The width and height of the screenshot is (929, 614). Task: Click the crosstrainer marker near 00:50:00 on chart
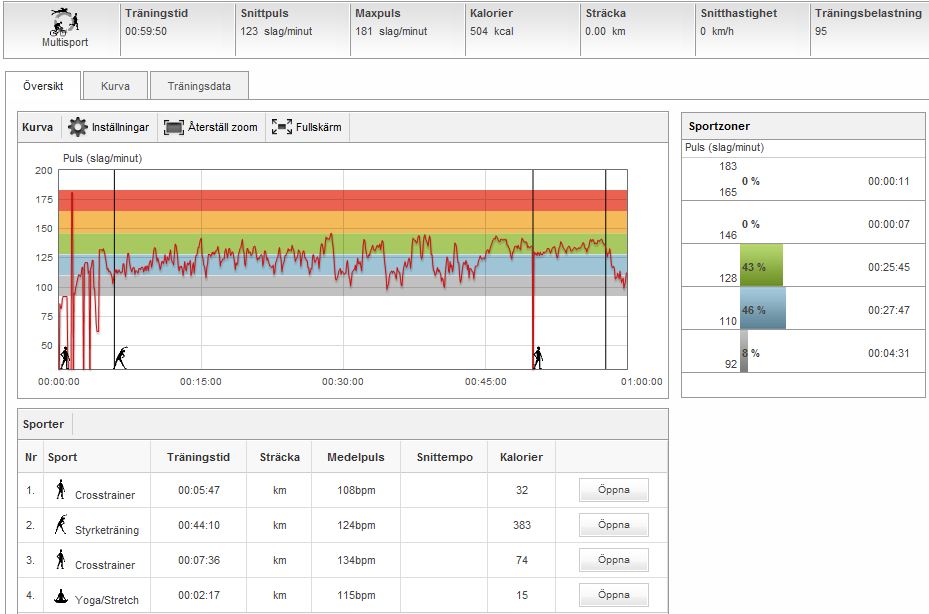538,357
